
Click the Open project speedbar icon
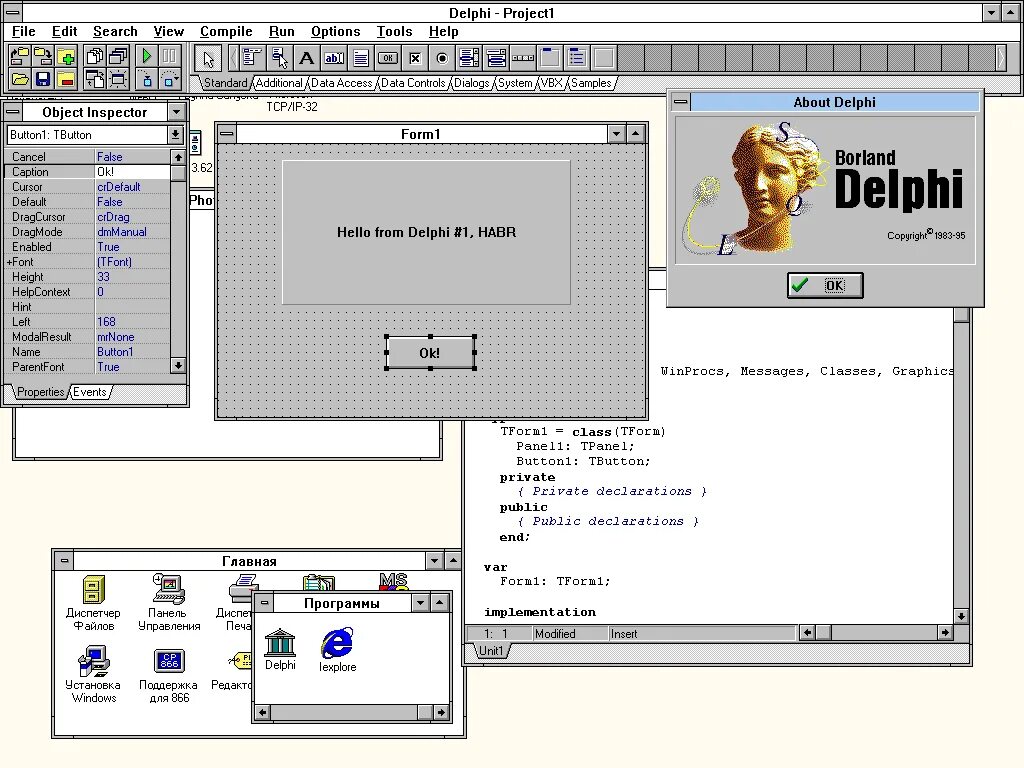coord(20,57)
